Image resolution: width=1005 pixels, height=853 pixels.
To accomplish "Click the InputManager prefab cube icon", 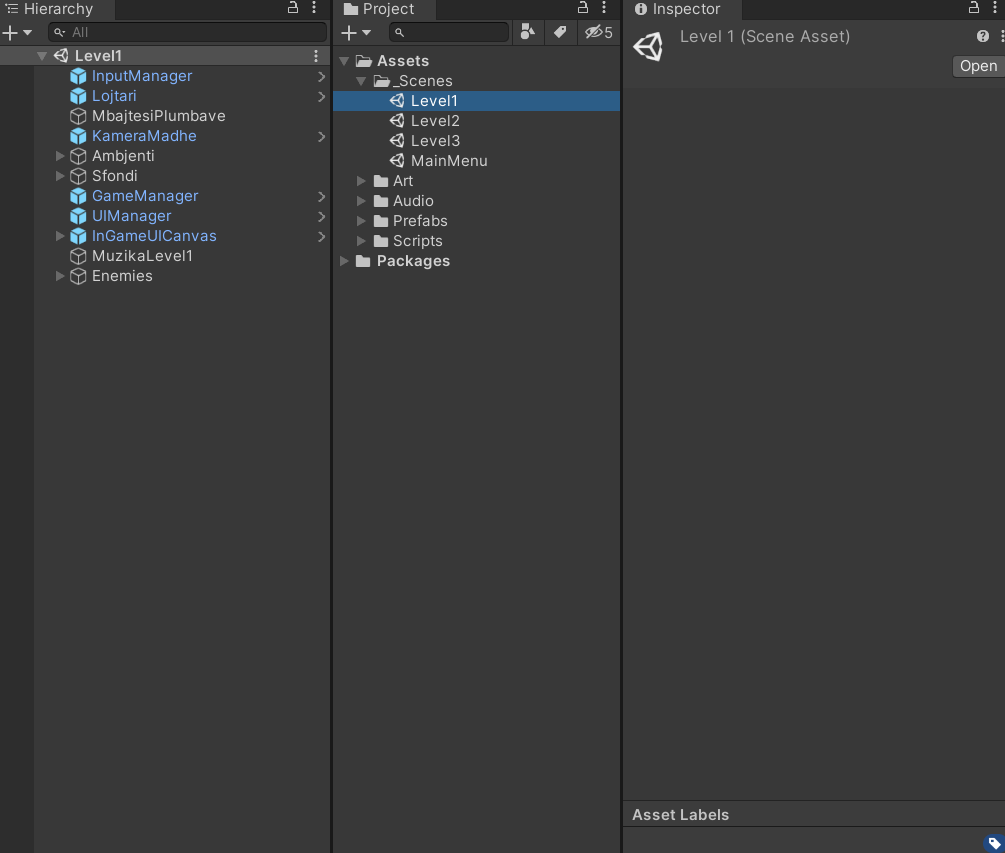I will (x=78, y=76).
